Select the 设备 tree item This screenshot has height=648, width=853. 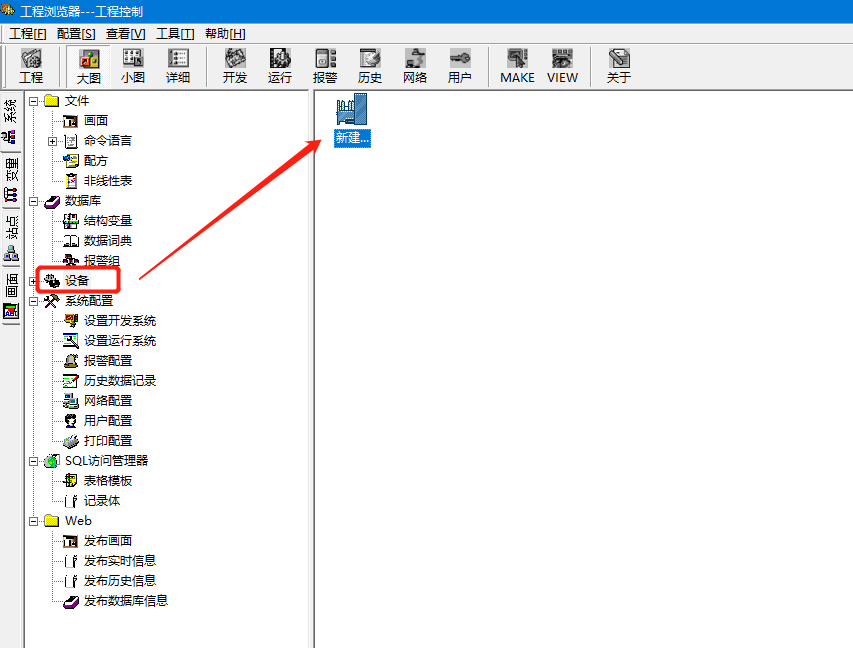(77, 281)
